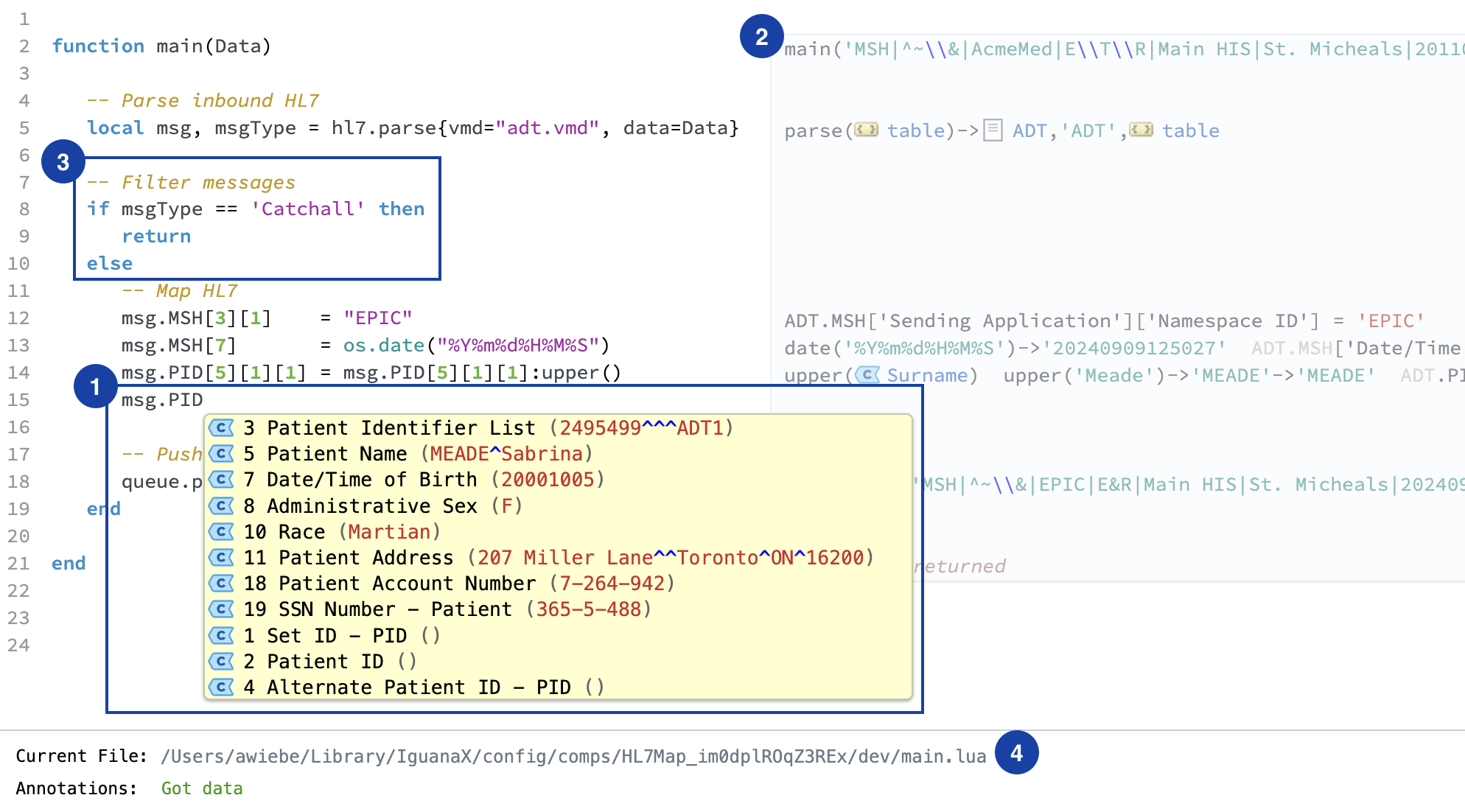Click the numbered callout marker 2

click(x=761, y=36)
